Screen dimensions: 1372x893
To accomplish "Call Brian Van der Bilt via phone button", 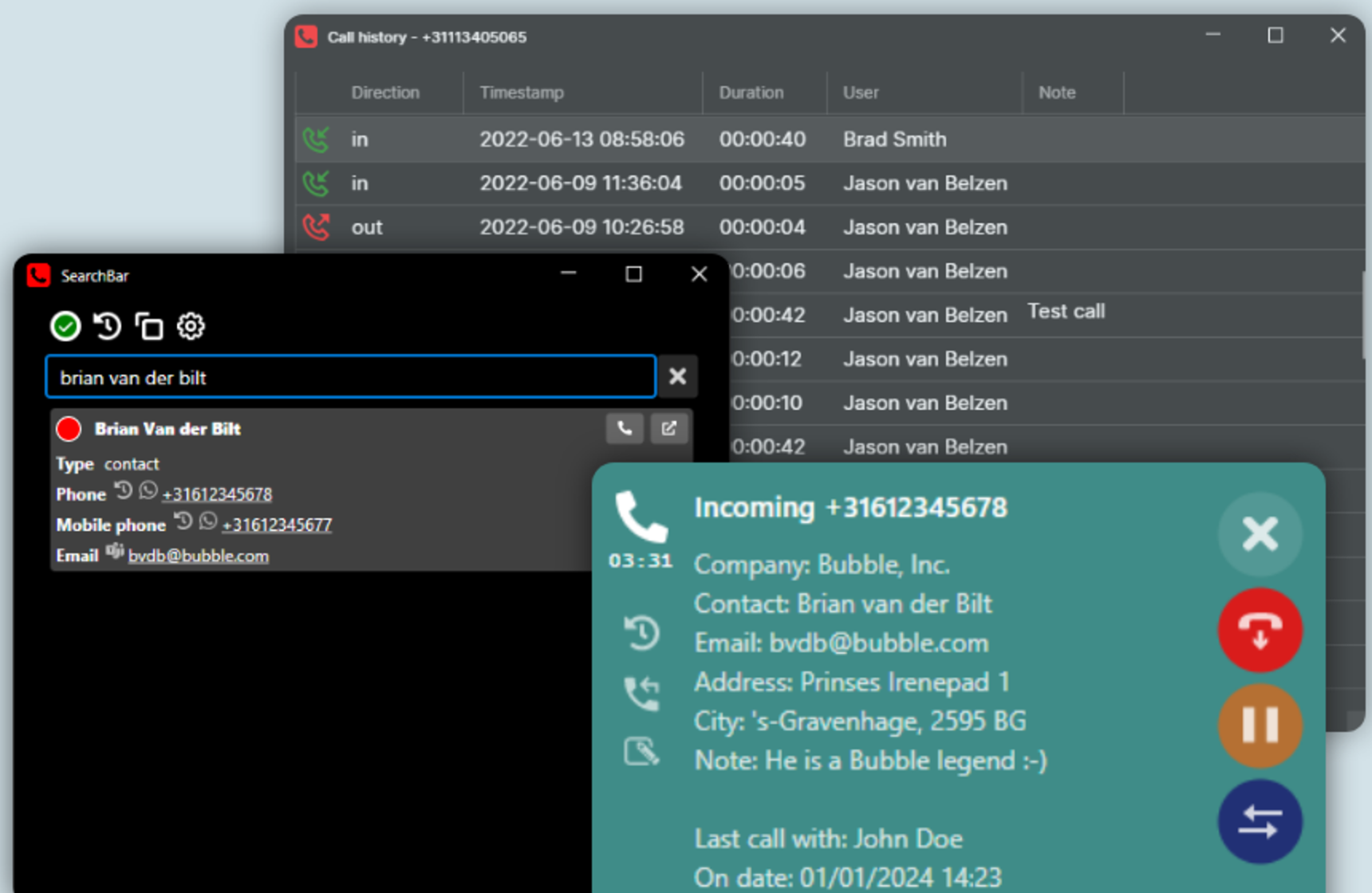I will (x=625, y=429).
